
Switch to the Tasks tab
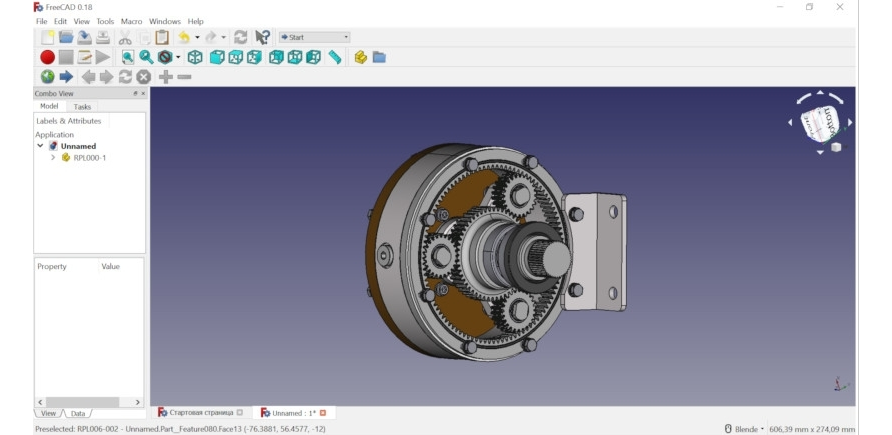tap(82, 106)
